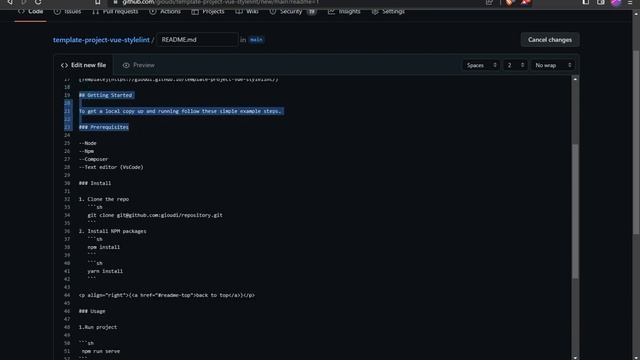Select the Edit new file tab
This screenshot has height=360, width=640.
click(x=83, y=65)
